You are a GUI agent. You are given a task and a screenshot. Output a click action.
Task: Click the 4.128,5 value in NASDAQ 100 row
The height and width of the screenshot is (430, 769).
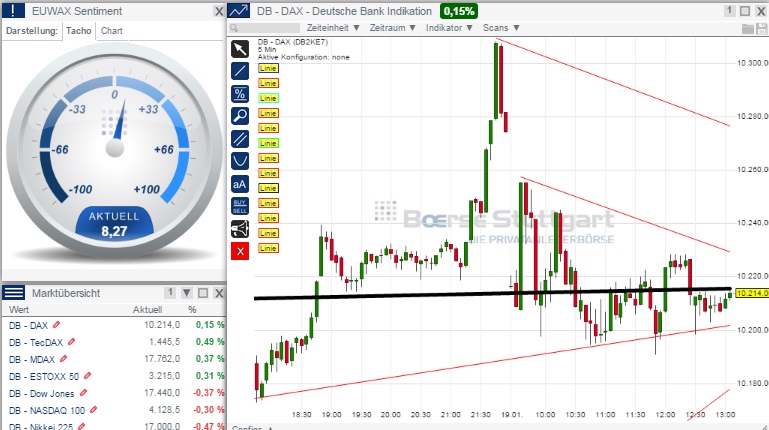[164, 409]
